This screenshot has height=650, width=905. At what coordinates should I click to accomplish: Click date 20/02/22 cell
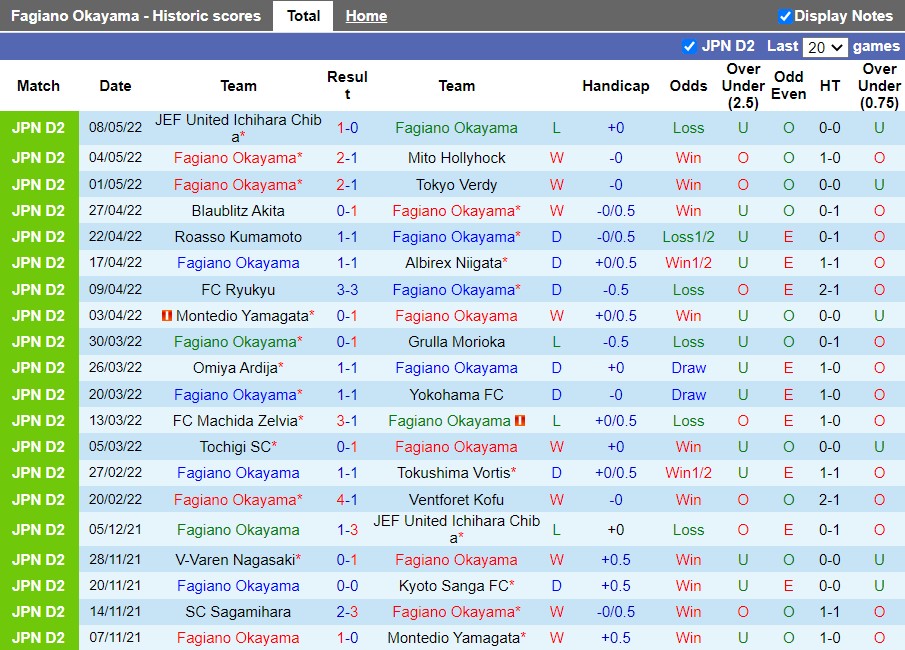[x=115, y=500]
